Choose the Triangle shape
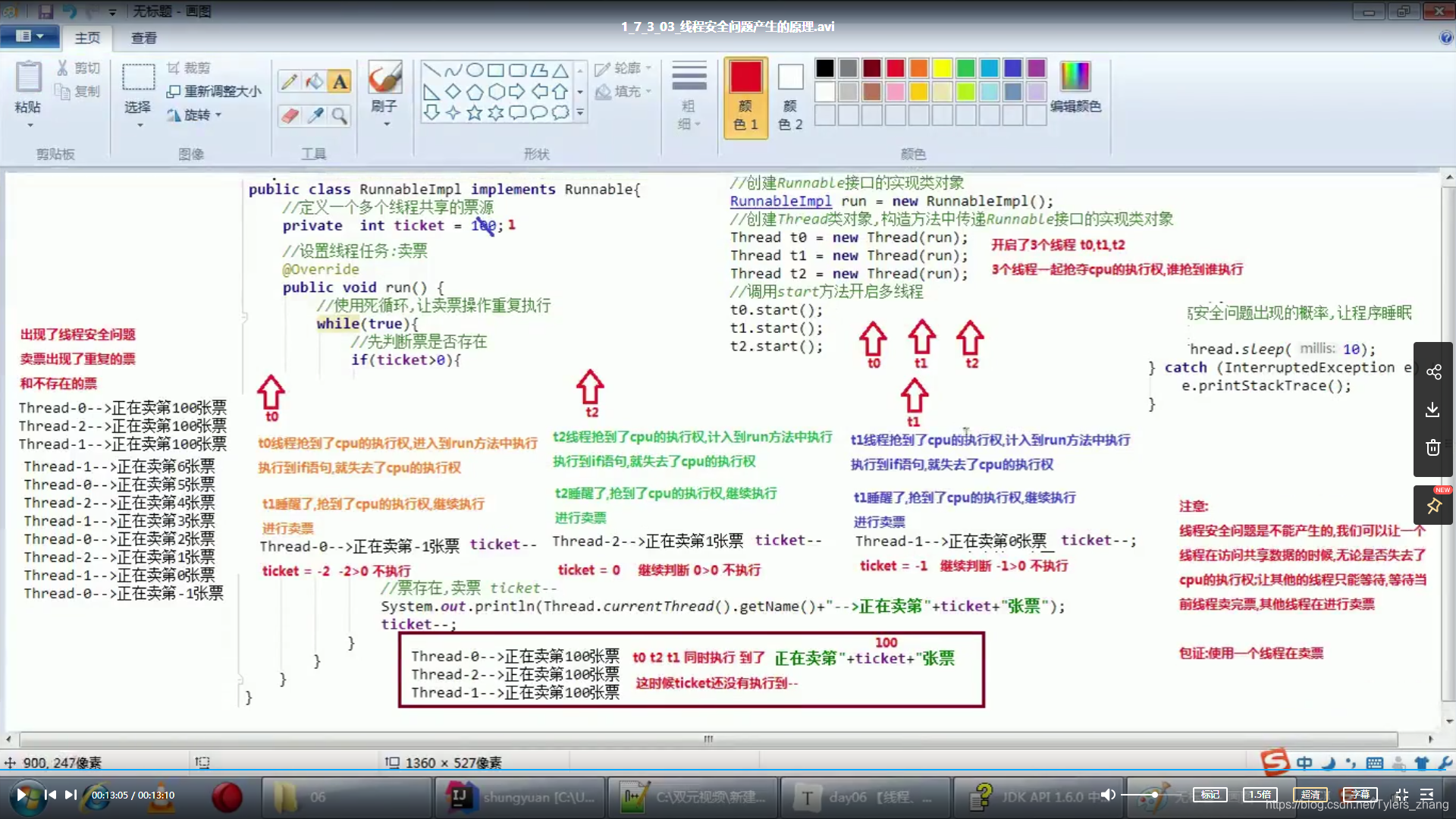 (x=560, y=71)
